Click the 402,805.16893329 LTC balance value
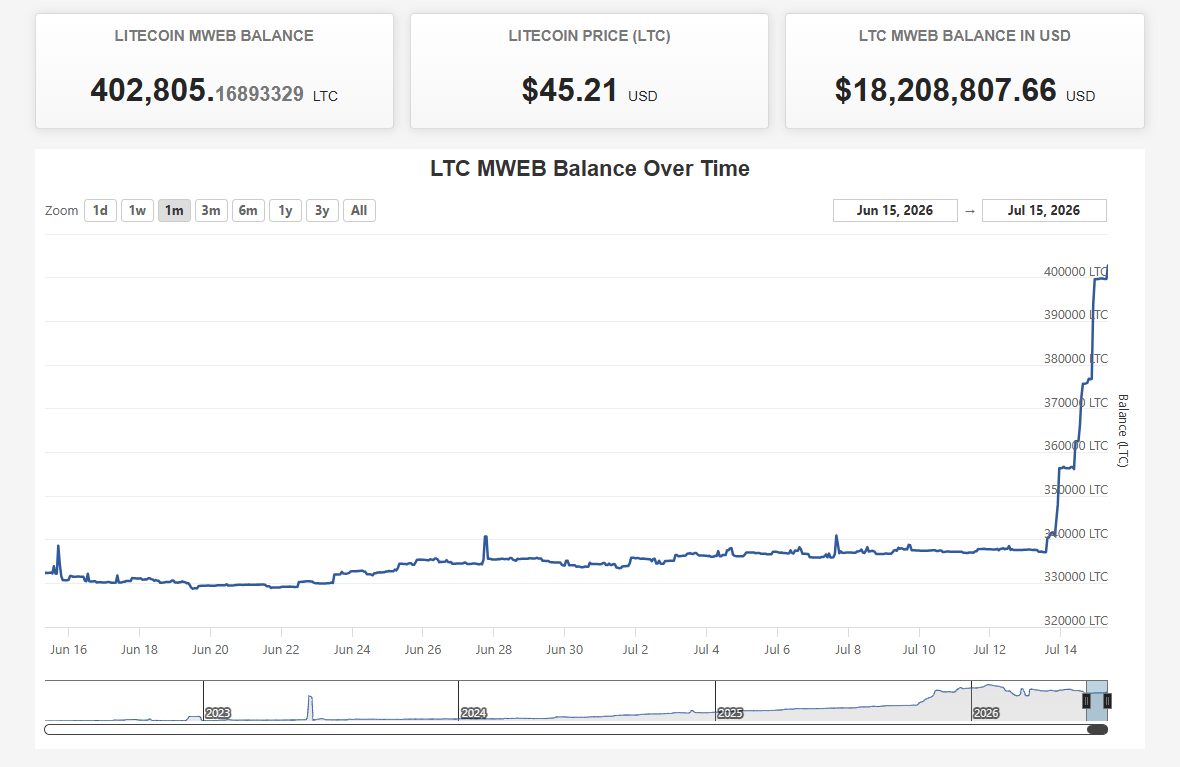Viewport: 1180px width, 767px height. pos(214,90)
